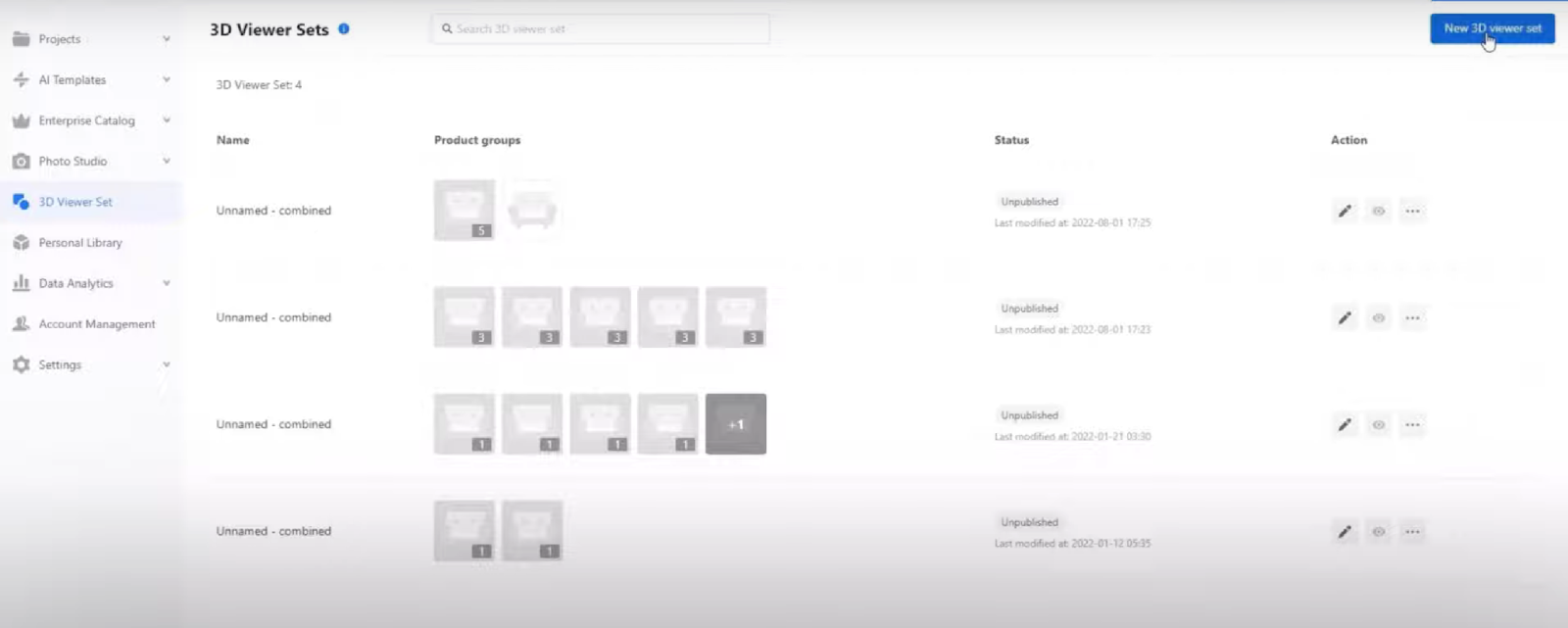Expand the AI Templates chevron

pos(167,79)
